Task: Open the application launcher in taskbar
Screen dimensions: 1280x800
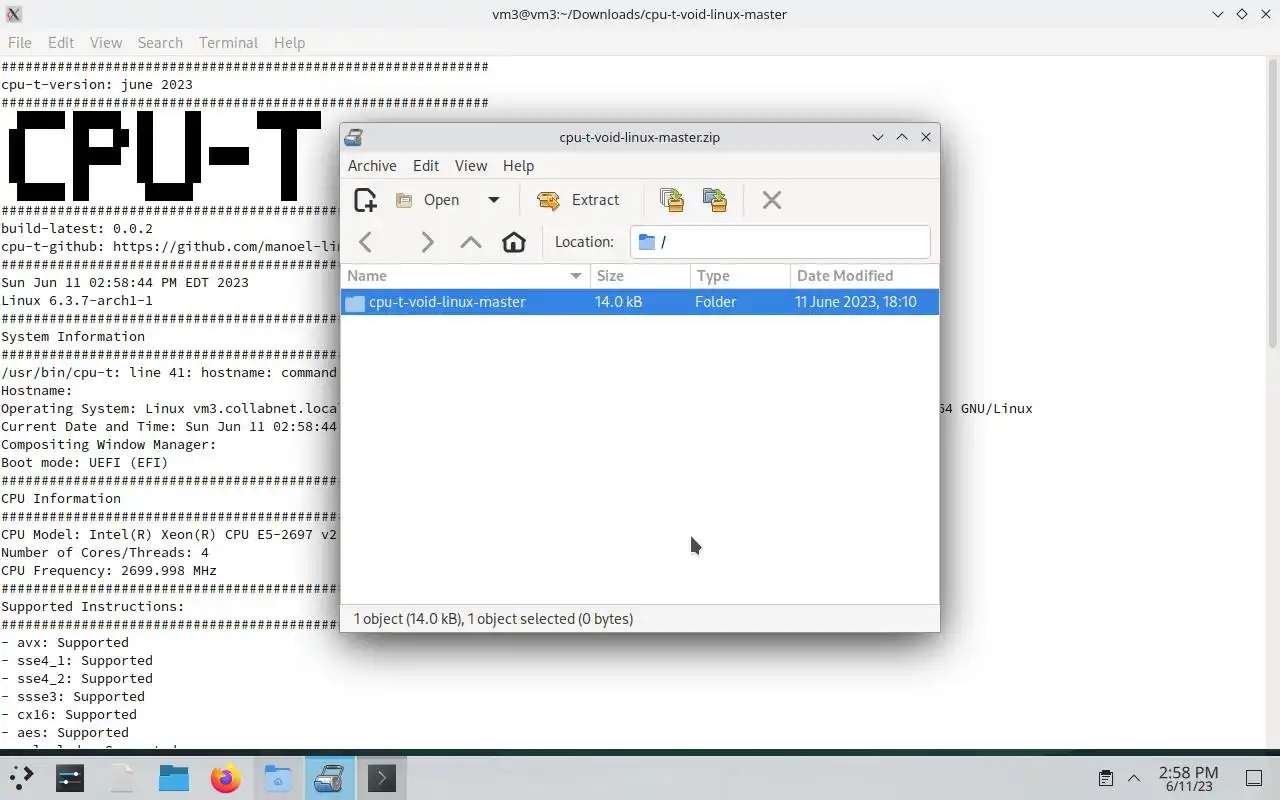Action: click(20, 778)
